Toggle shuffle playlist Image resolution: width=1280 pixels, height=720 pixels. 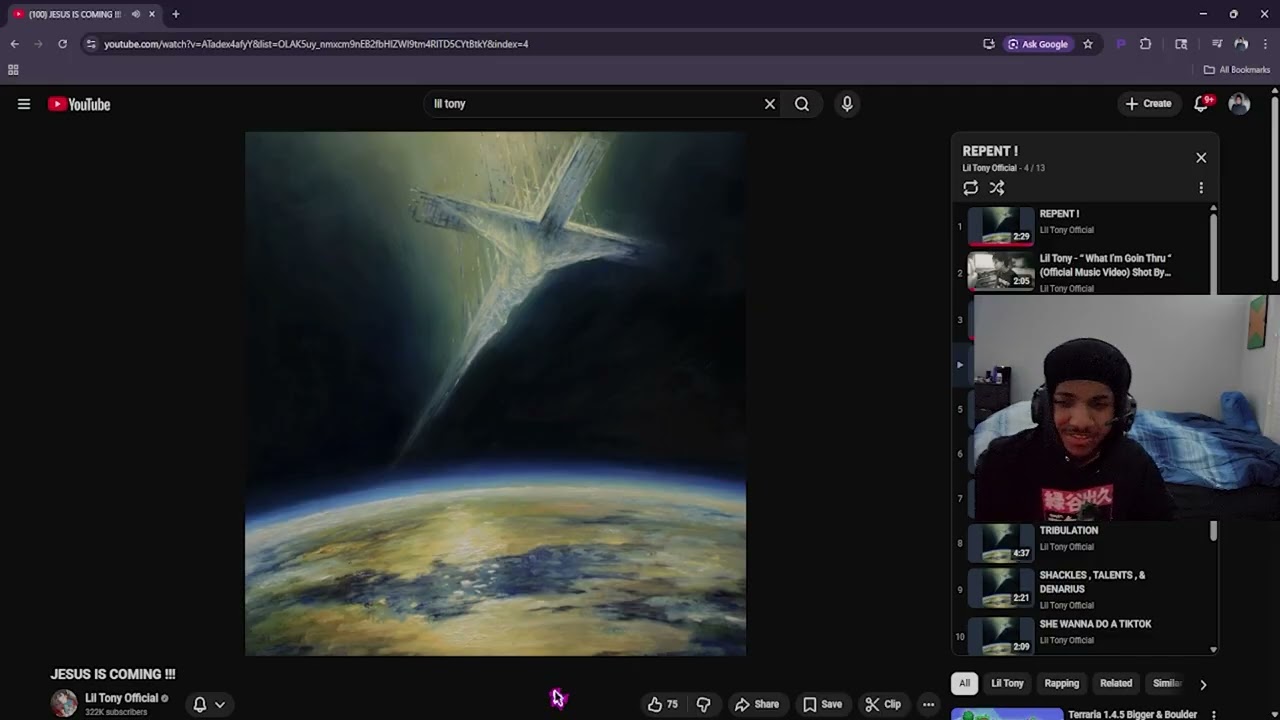[997, 188]
